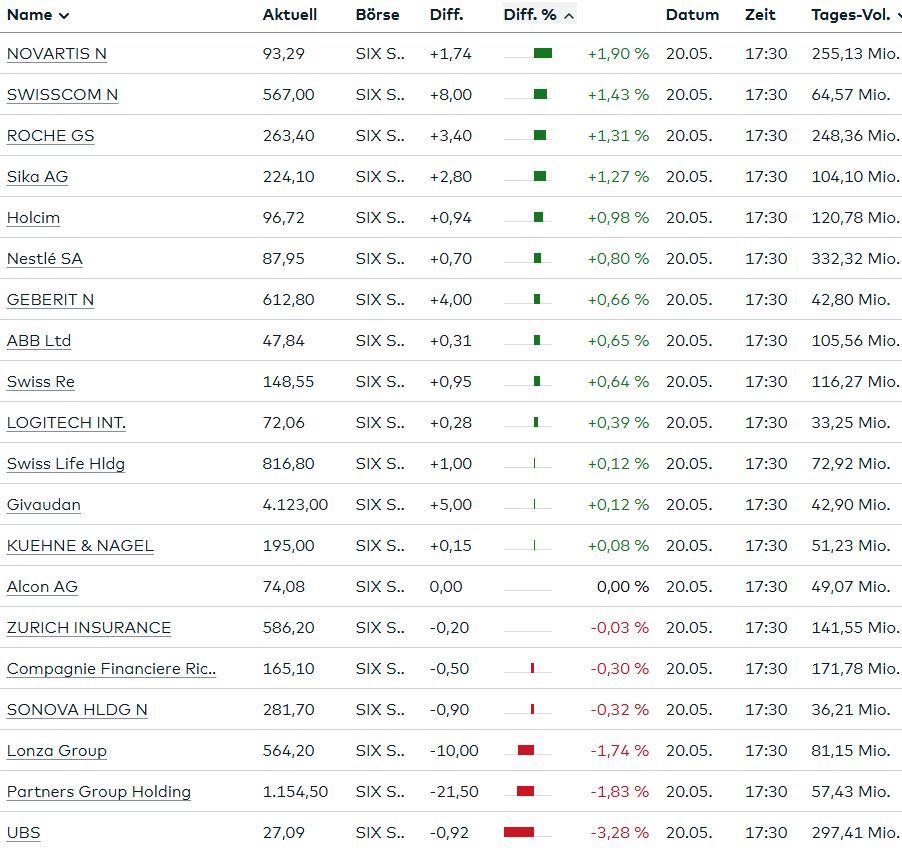The height and width of the screenshot is (852, 902).
Task: Click the green bar for ROCHE GS
Action: tap(540, 136)
